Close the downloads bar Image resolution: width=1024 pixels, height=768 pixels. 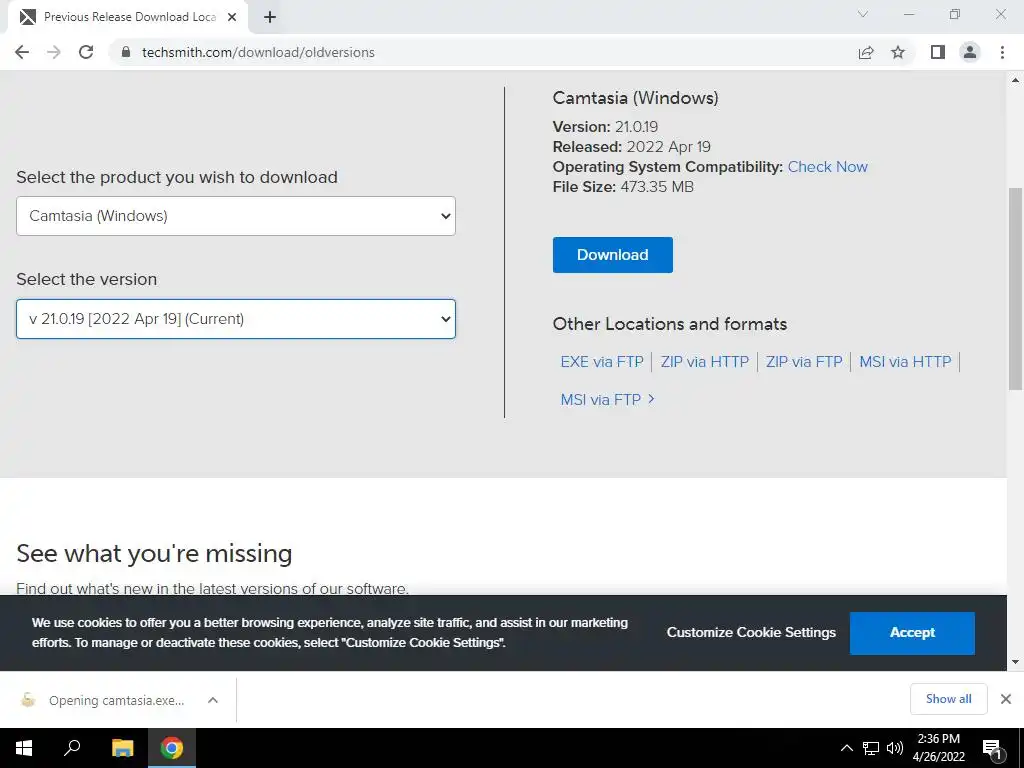[x=1006, y=699]
